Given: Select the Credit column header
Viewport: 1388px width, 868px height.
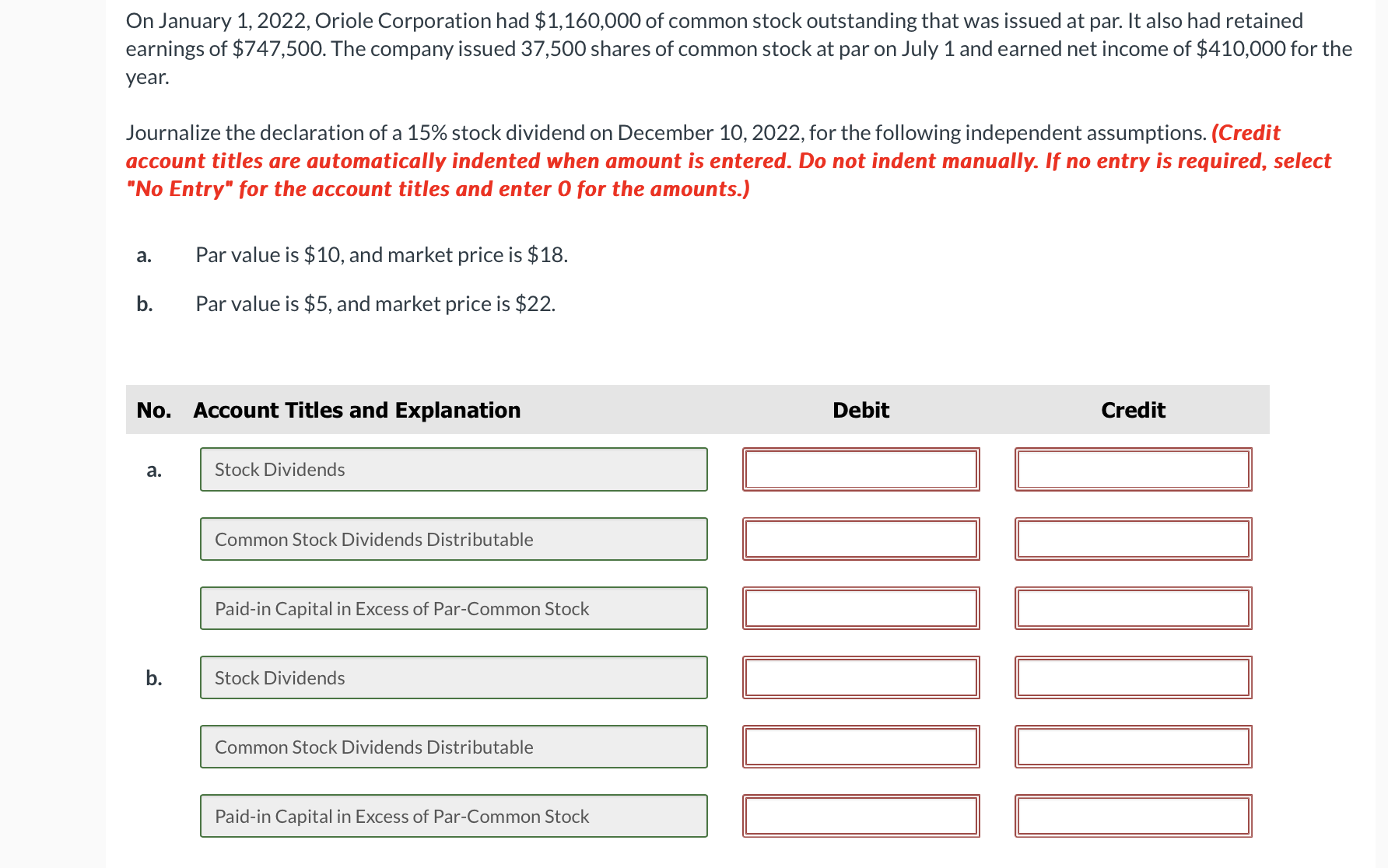Looking at the screenshot, I should pyautogui.click(x=1133, y=410).
